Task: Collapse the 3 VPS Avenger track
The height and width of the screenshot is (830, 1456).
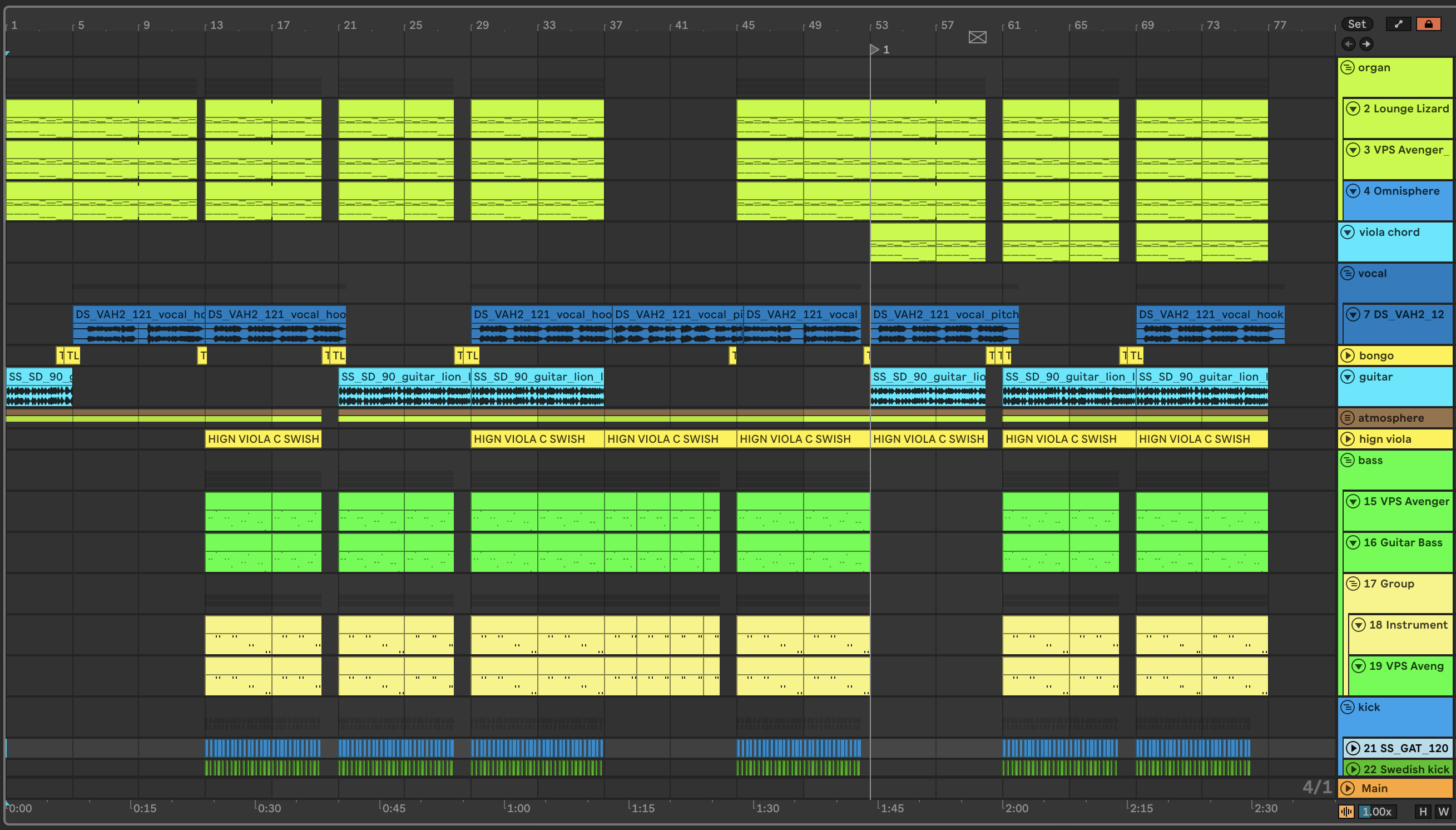Action: coord(1353,149)
